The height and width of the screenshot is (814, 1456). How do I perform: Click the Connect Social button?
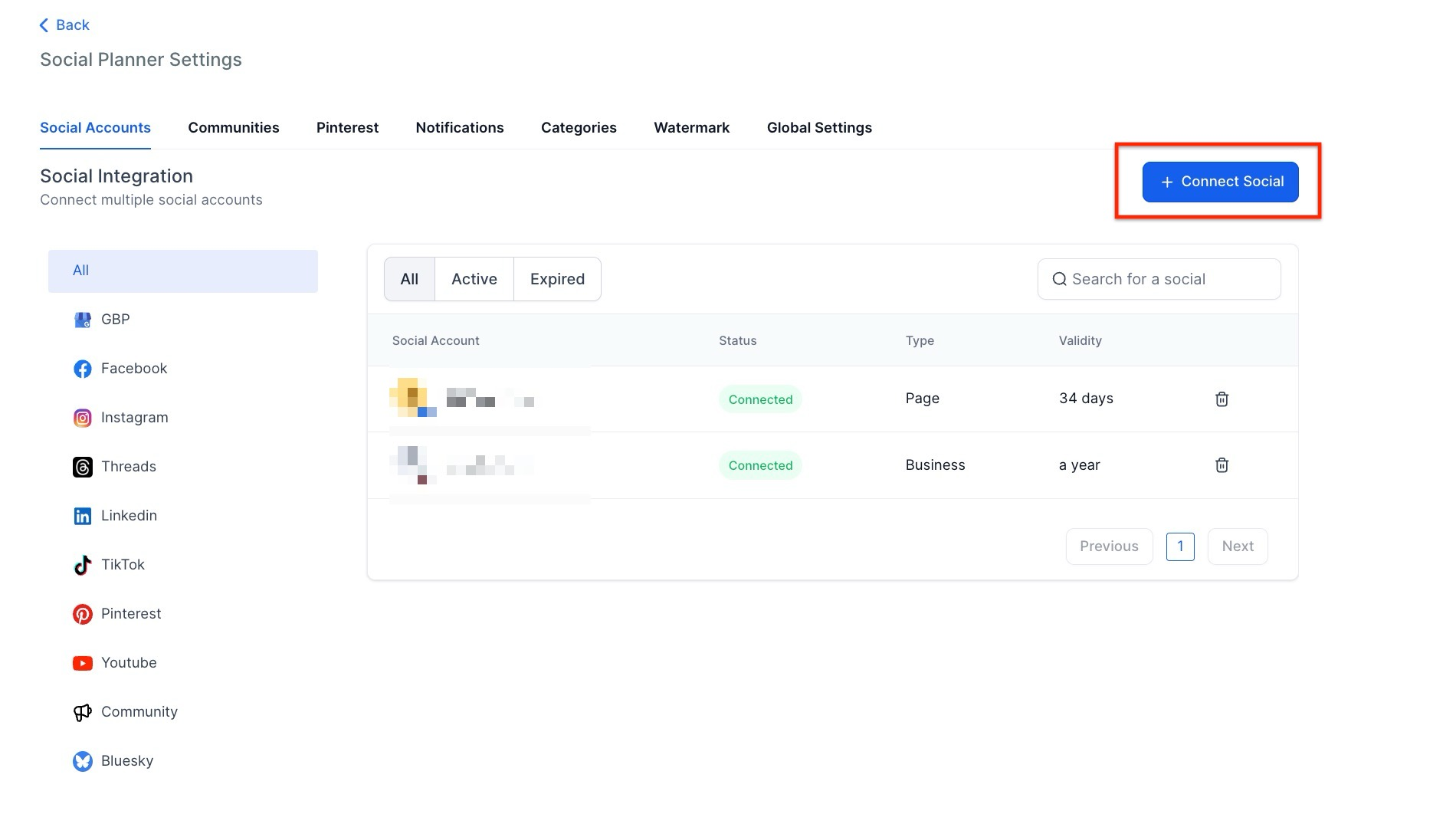coord(1220,182)
